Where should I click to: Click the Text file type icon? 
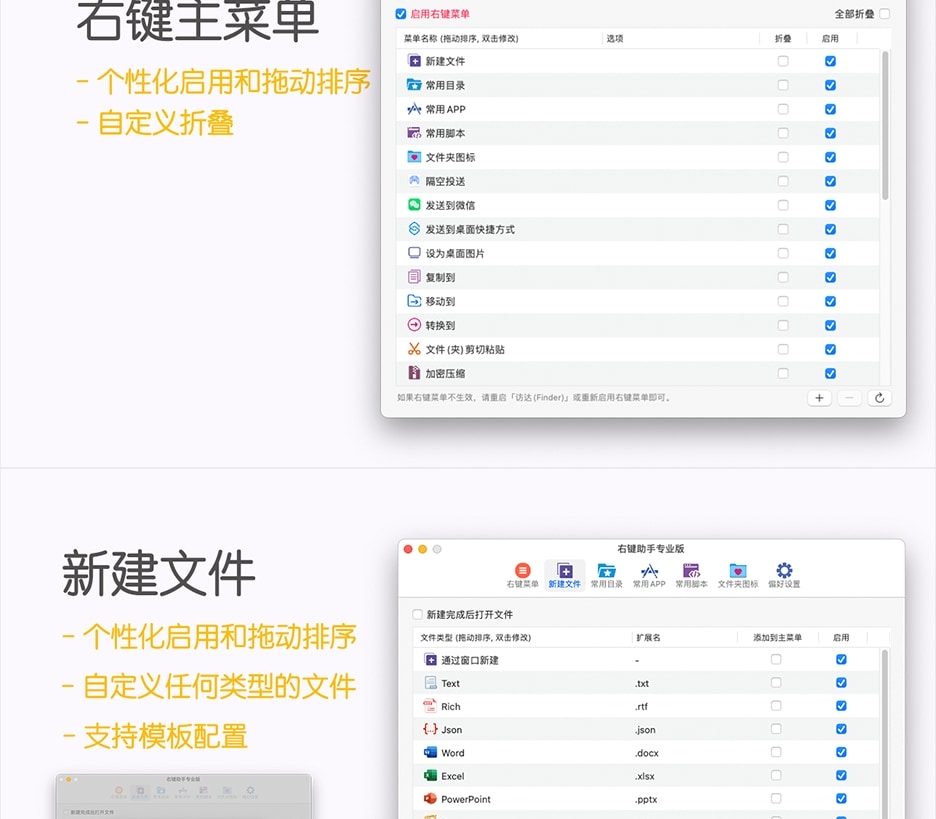tap(430, 683)
